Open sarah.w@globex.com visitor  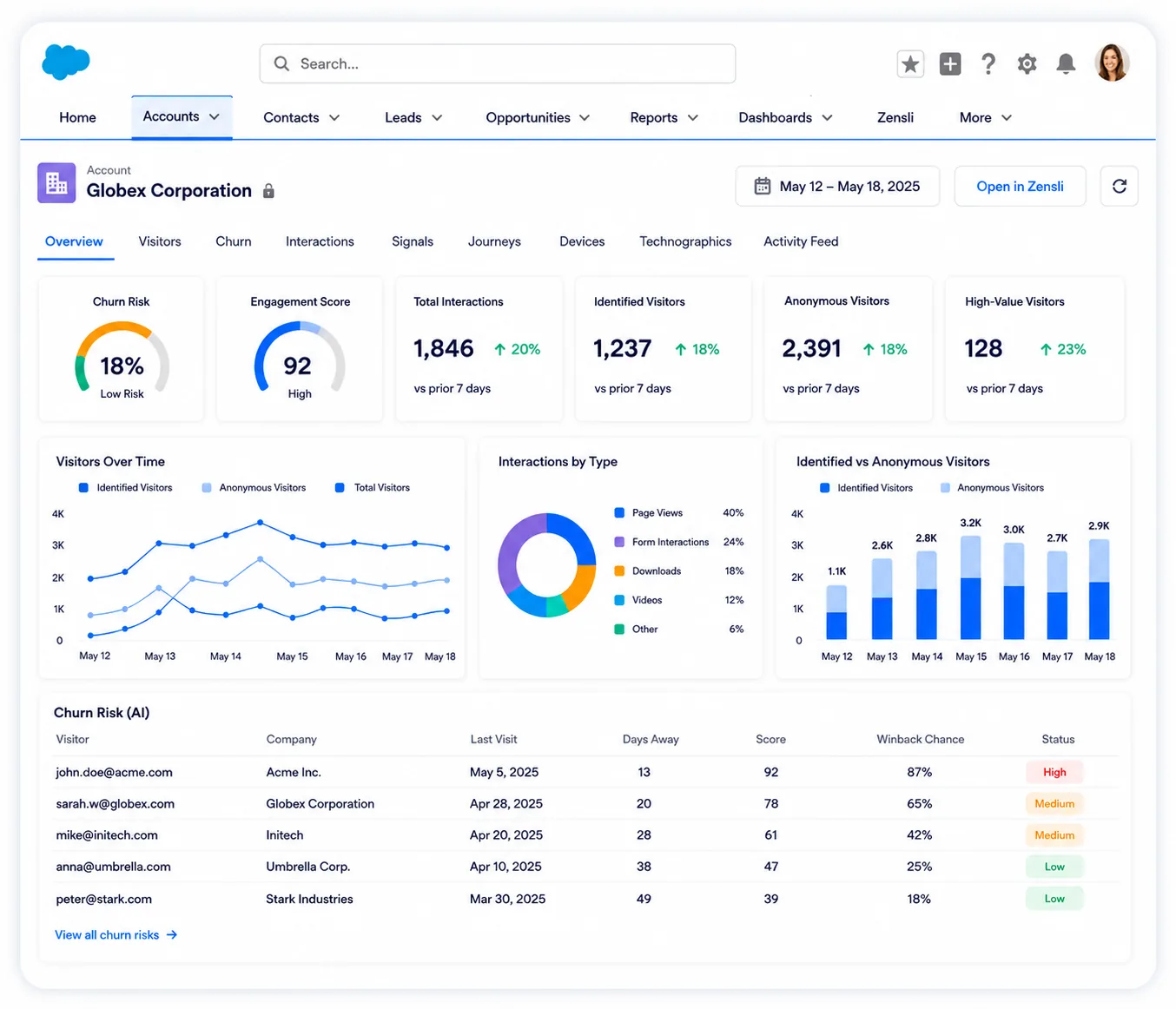pyautogui.click(x=115, y=804)
